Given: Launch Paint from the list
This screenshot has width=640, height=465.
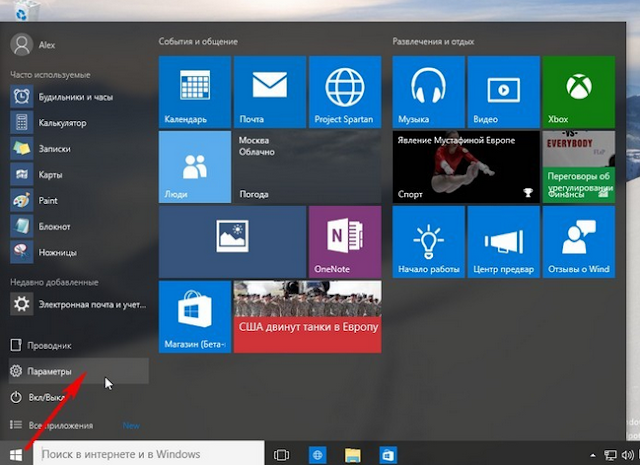Looking at the screenshot, I should 79,200.
